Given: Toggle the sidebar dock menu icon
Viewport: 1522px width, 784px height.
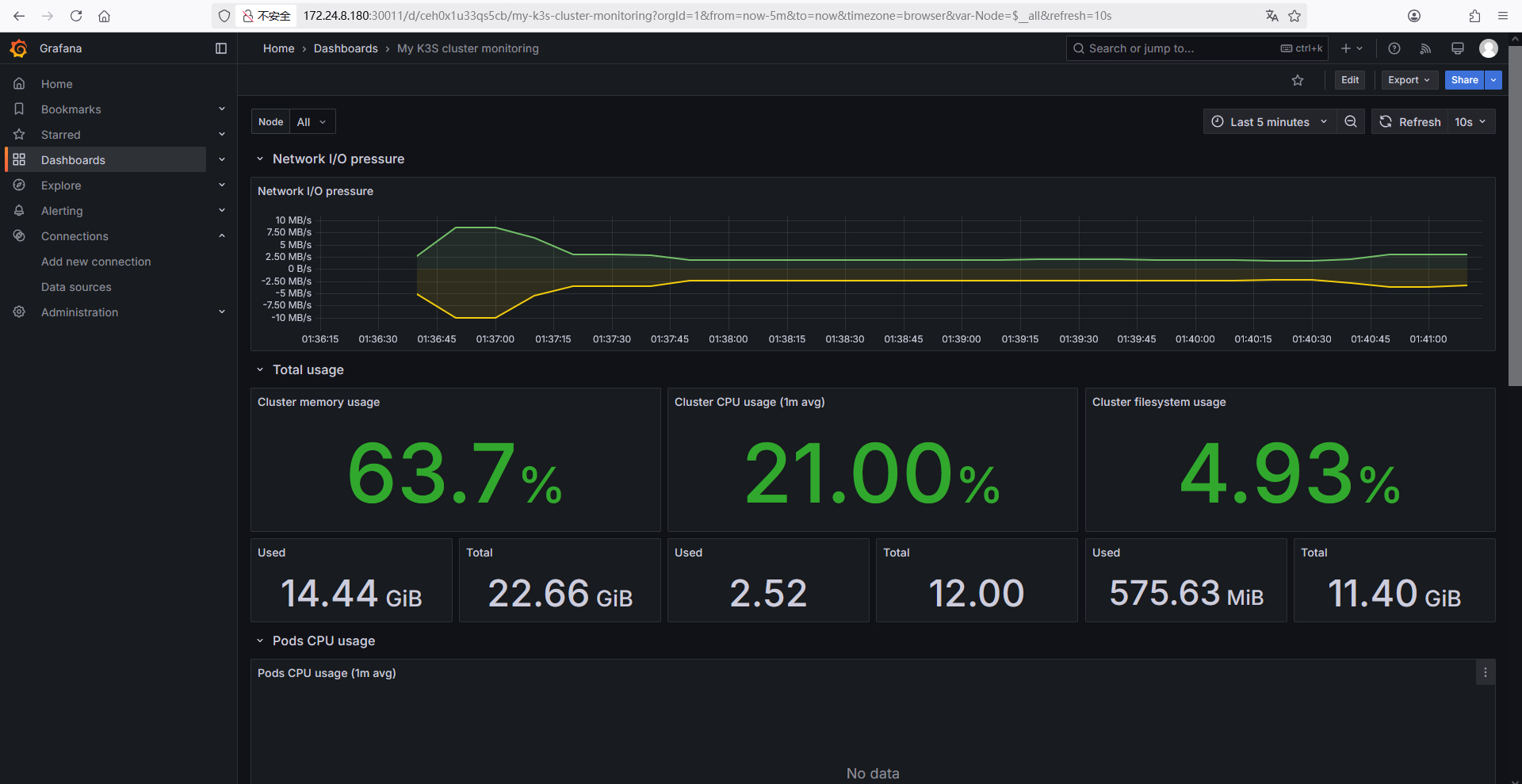Looking at the screenshot, I should click(x=221, y=48).
